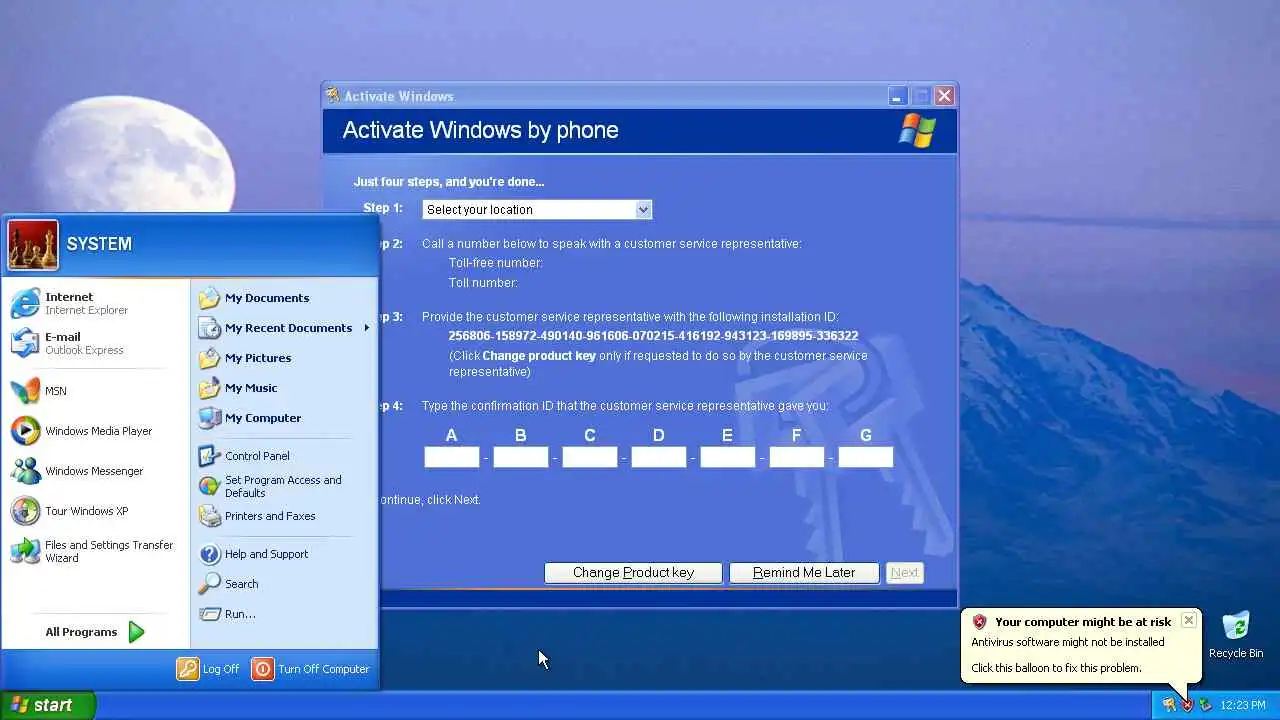Click the Start button on taskbar
This screenshot has height=720, width=1280.
coord(48,705)
